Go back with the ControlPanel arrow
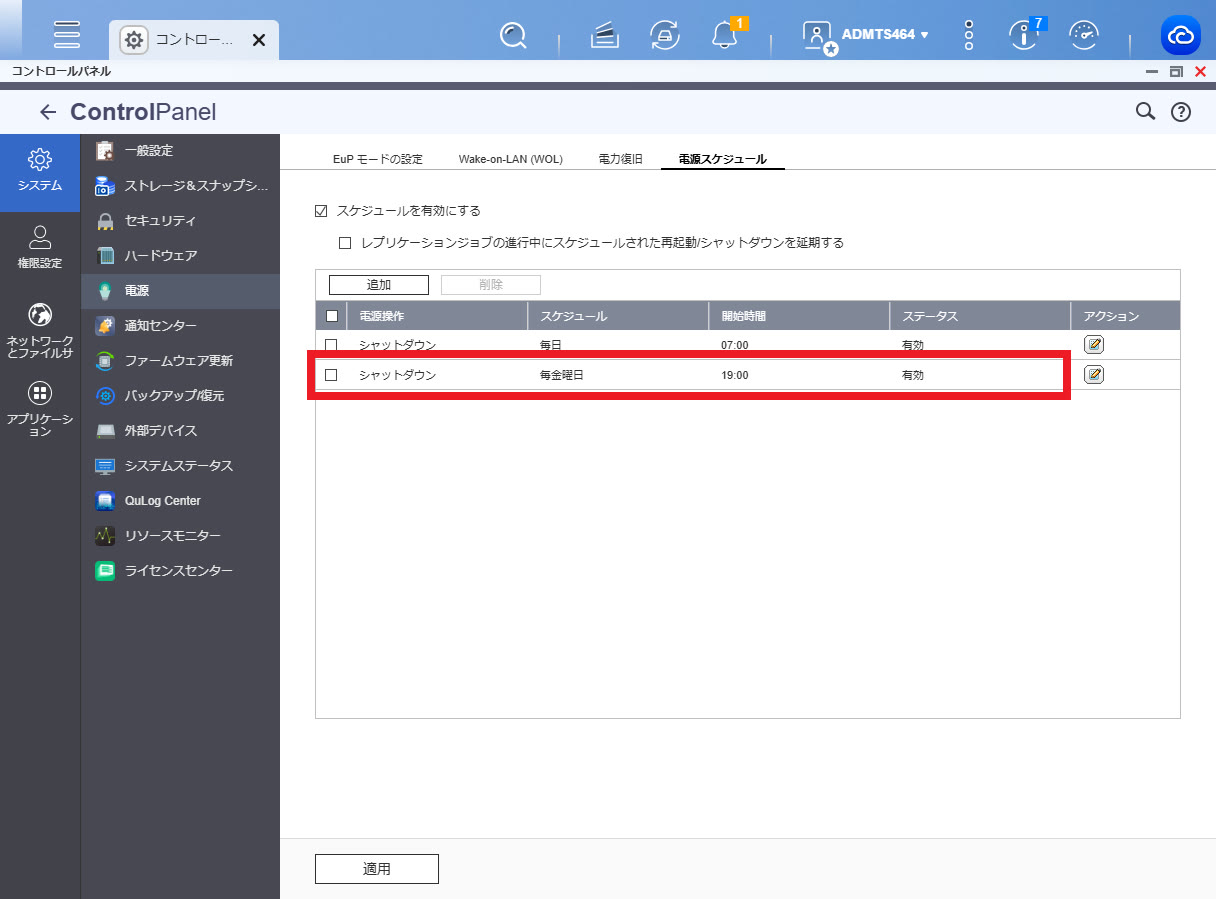Image resolution: width=1216 pixels, height=899 pixels. [x=47, y=112]
